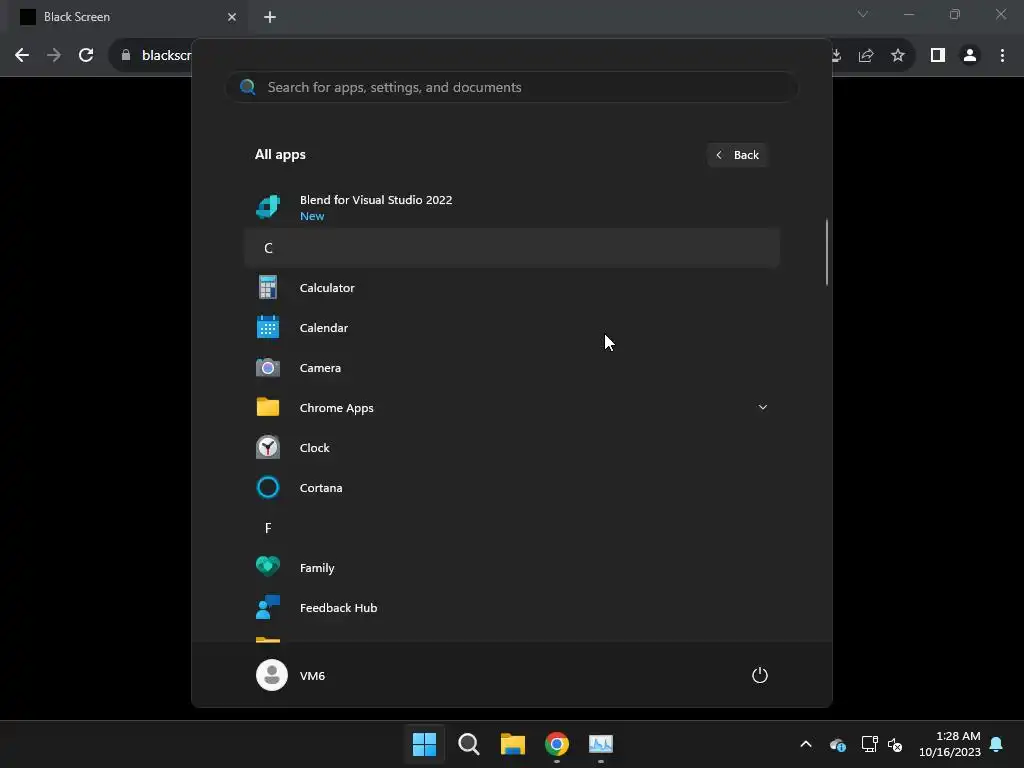Open the Family app
This screenshot has height=768, width=1024.
click(x=511, y=568)
